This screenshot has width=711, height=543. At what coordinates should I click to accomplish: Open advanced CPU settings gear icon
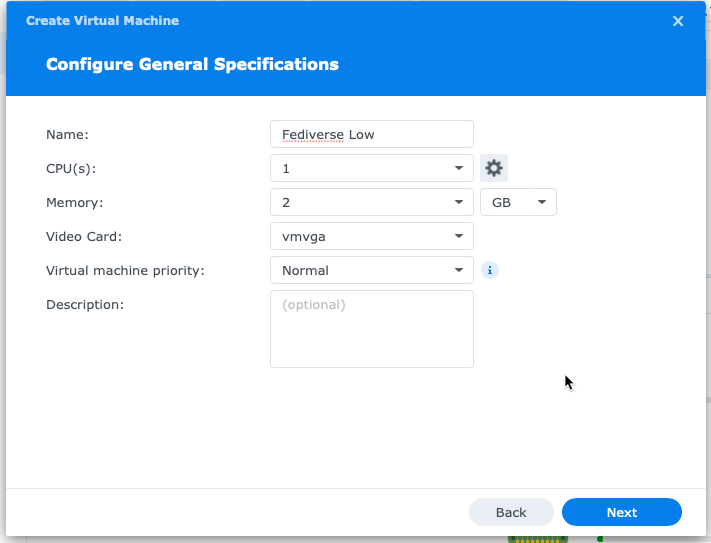tap(493, 168)
